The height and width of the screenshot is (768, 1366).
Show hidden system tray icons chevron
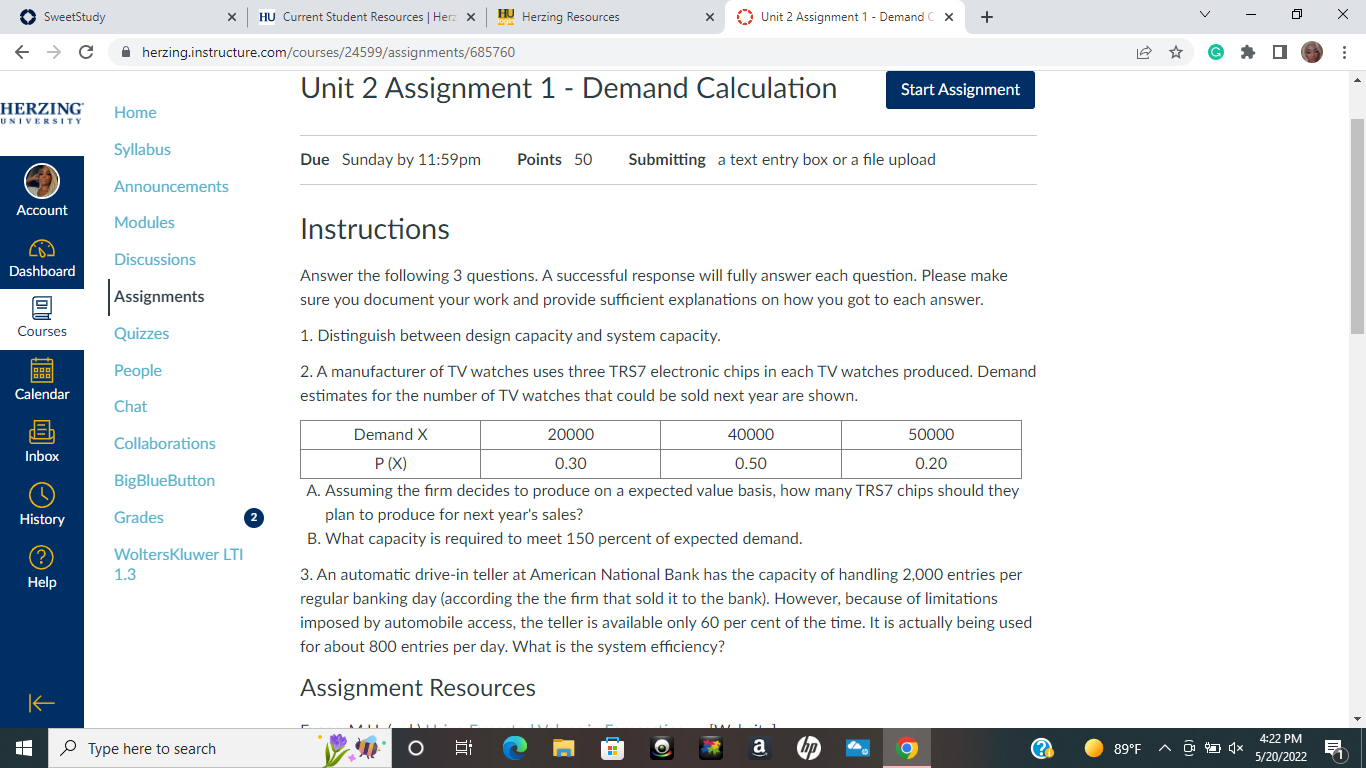(1165, 748)
